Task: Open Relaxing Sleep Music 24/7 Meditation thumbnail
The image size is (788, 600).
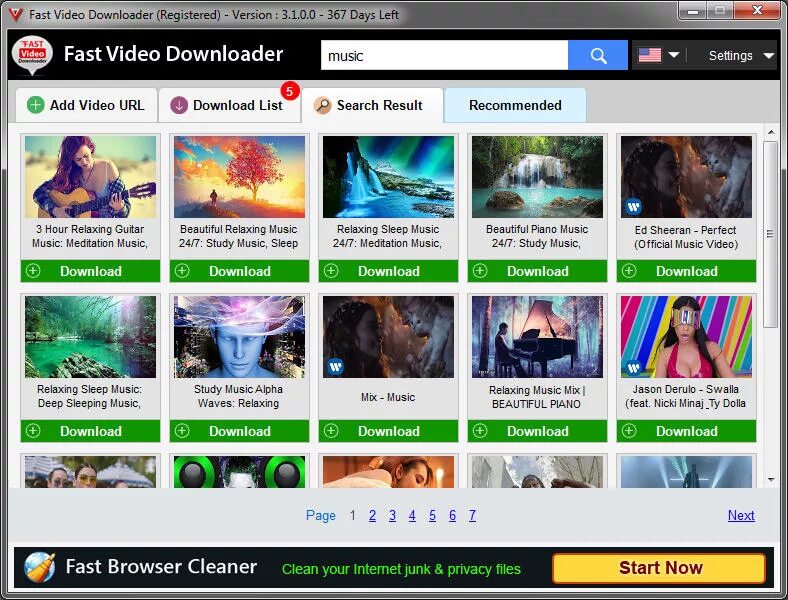Action: click(388, 177)
